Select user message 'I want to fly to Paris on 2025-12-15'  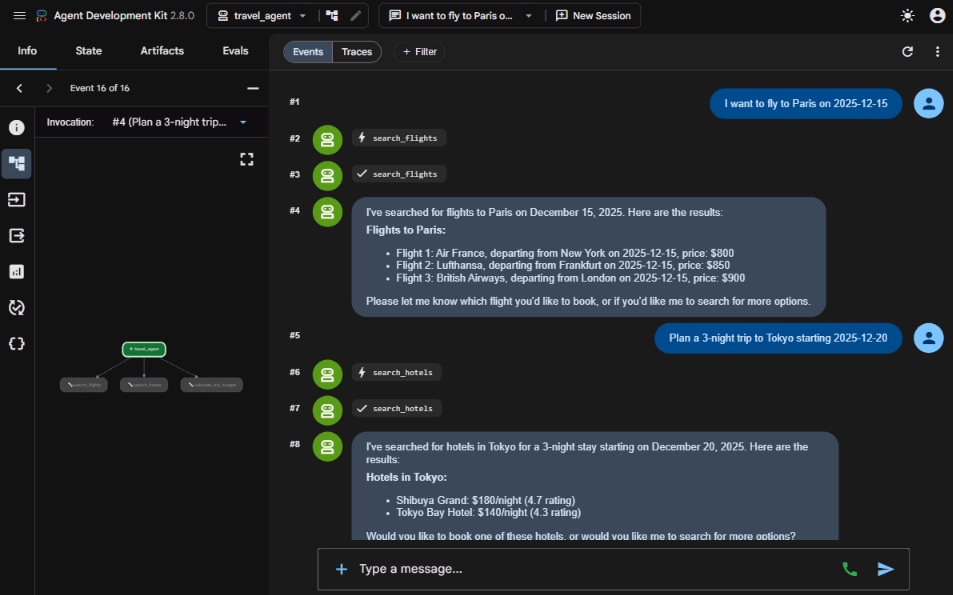click(x=806, y=103)
